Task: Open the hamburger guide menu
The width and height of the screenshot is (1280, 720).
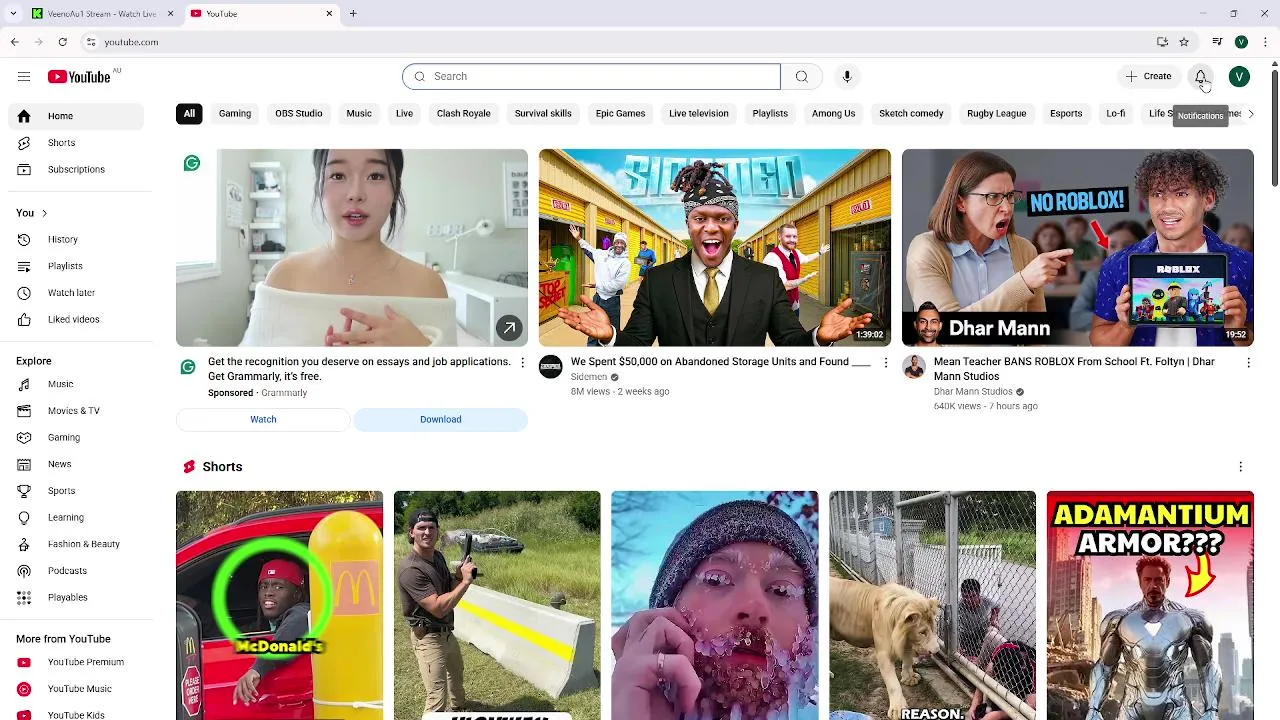Action: click(x=24, y=76)
